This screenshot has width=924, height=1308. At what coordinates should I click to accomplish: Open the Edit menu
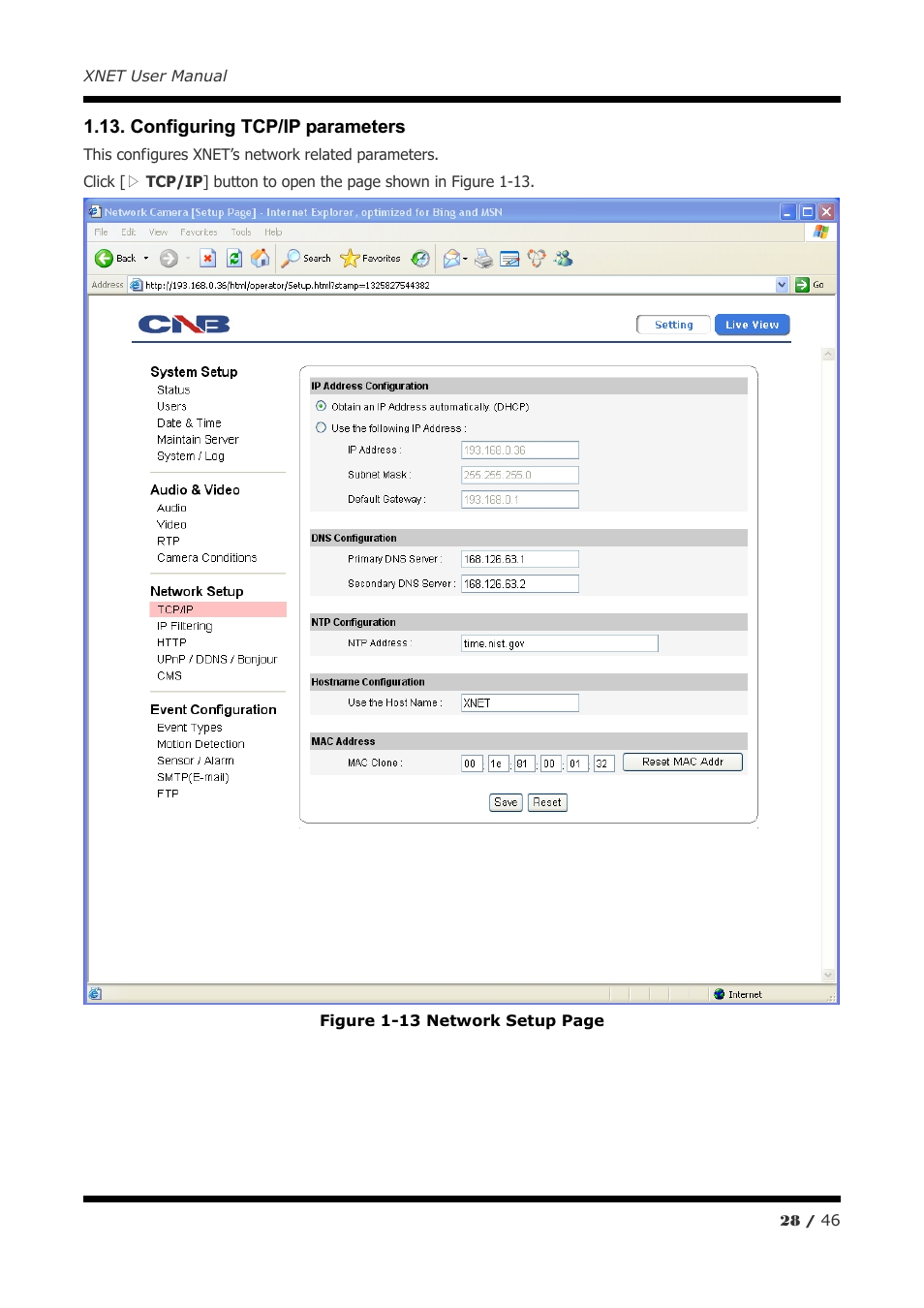tap(128, 233)
